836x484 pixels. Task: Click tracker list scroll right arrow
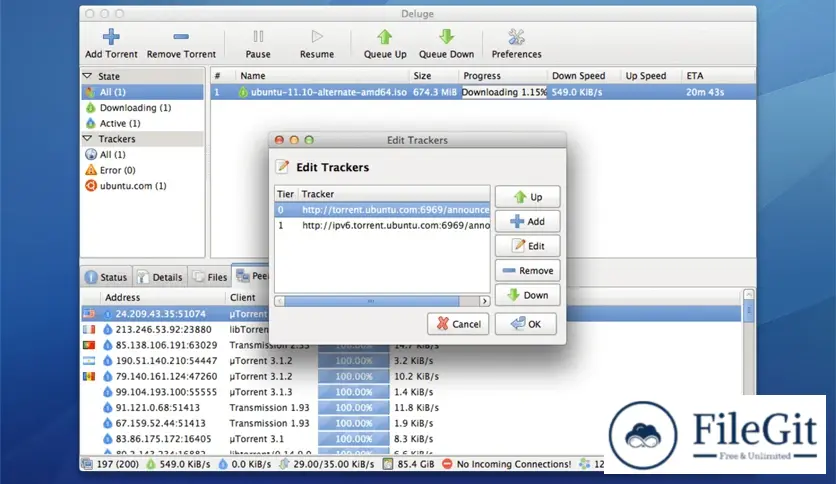(x=484, y=301)
